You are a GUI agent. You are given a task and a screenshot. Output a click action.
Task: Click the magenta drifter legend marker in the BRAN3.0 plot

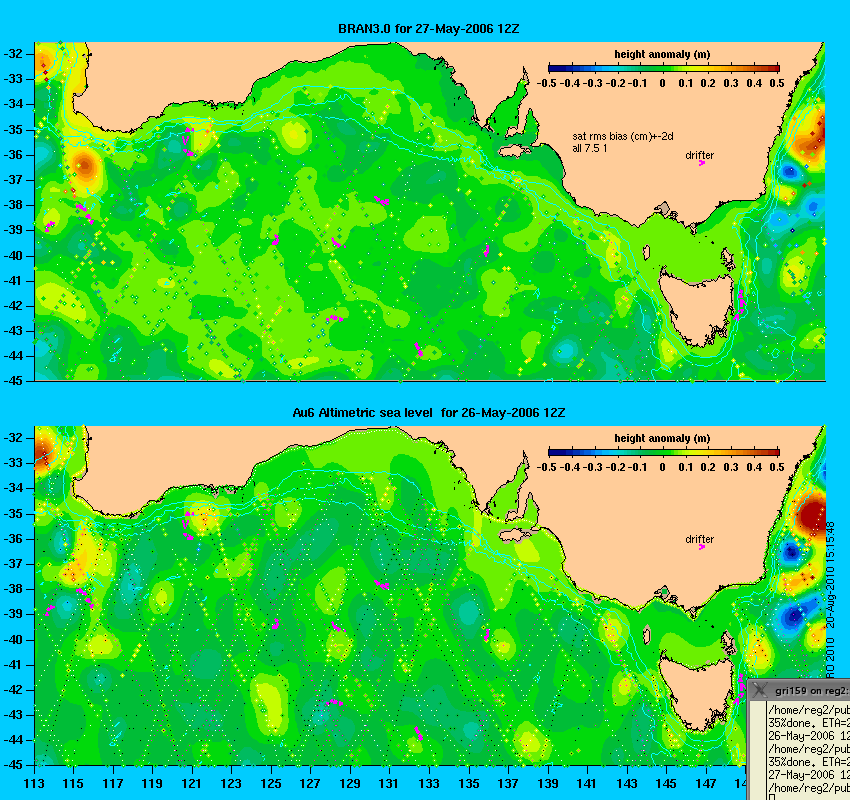pos(702,163)
